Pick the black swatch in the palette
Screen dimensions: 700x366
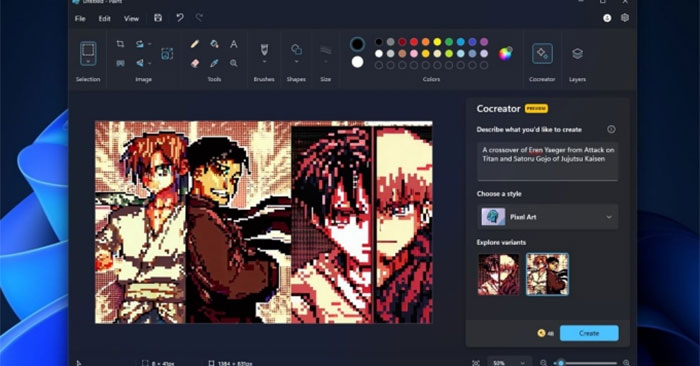pyautogui.click(x=379, y=42)
